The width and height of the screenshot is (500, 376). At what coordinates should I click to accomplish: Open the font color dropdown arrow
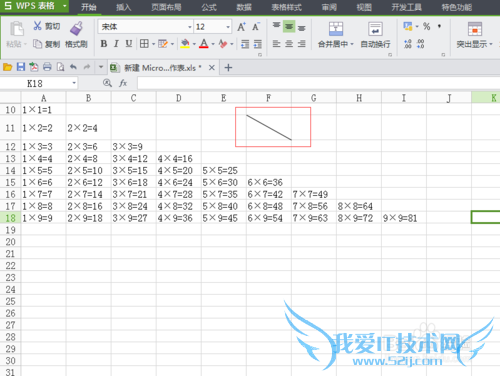213,44
